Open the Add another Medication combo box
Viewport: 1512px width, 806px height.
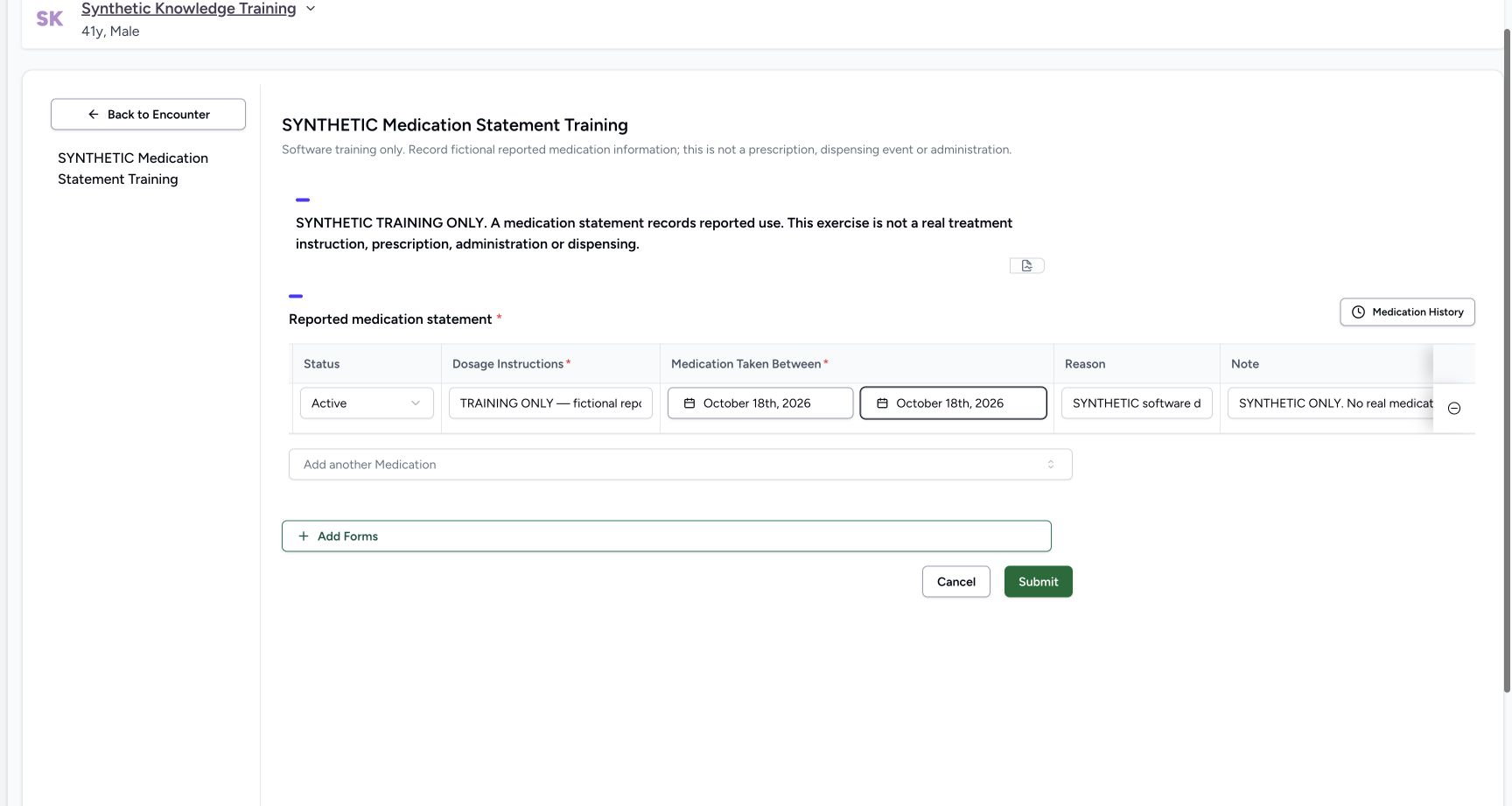680,465
